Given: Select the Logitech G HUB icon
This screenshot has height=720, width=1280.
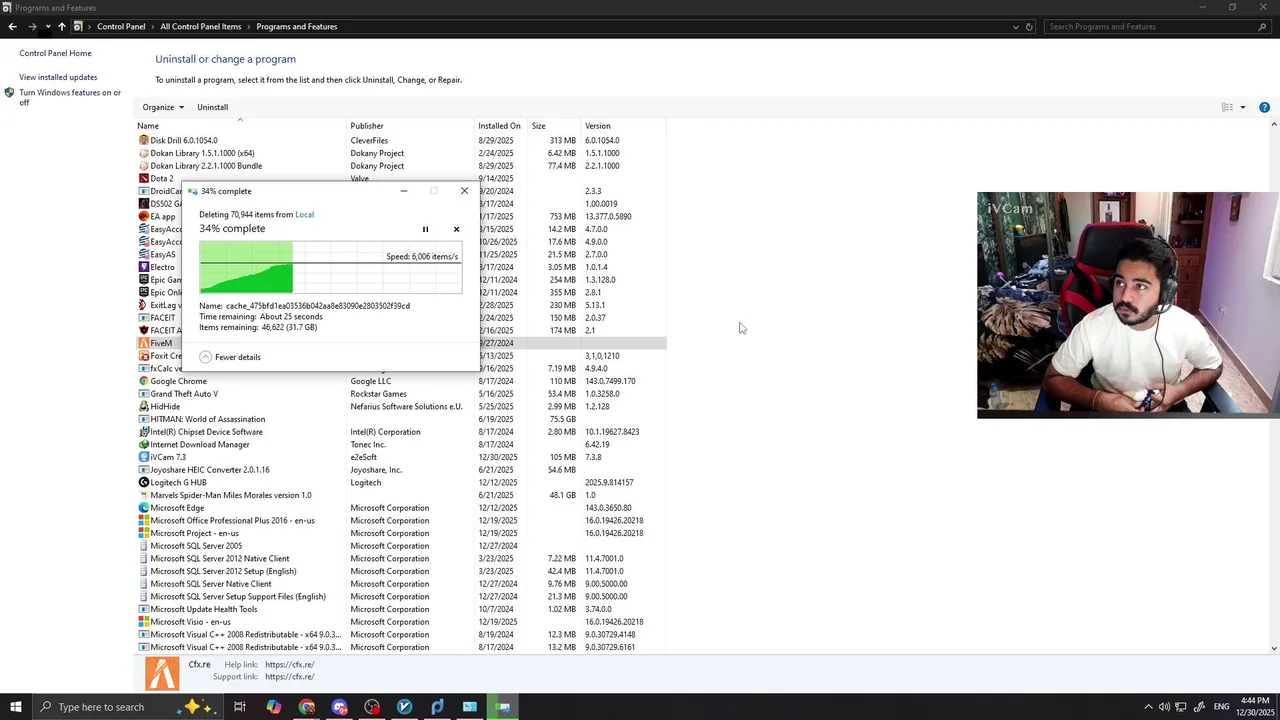Looking at the screenshot, I should pyautogui.click(x=143, y=483).
